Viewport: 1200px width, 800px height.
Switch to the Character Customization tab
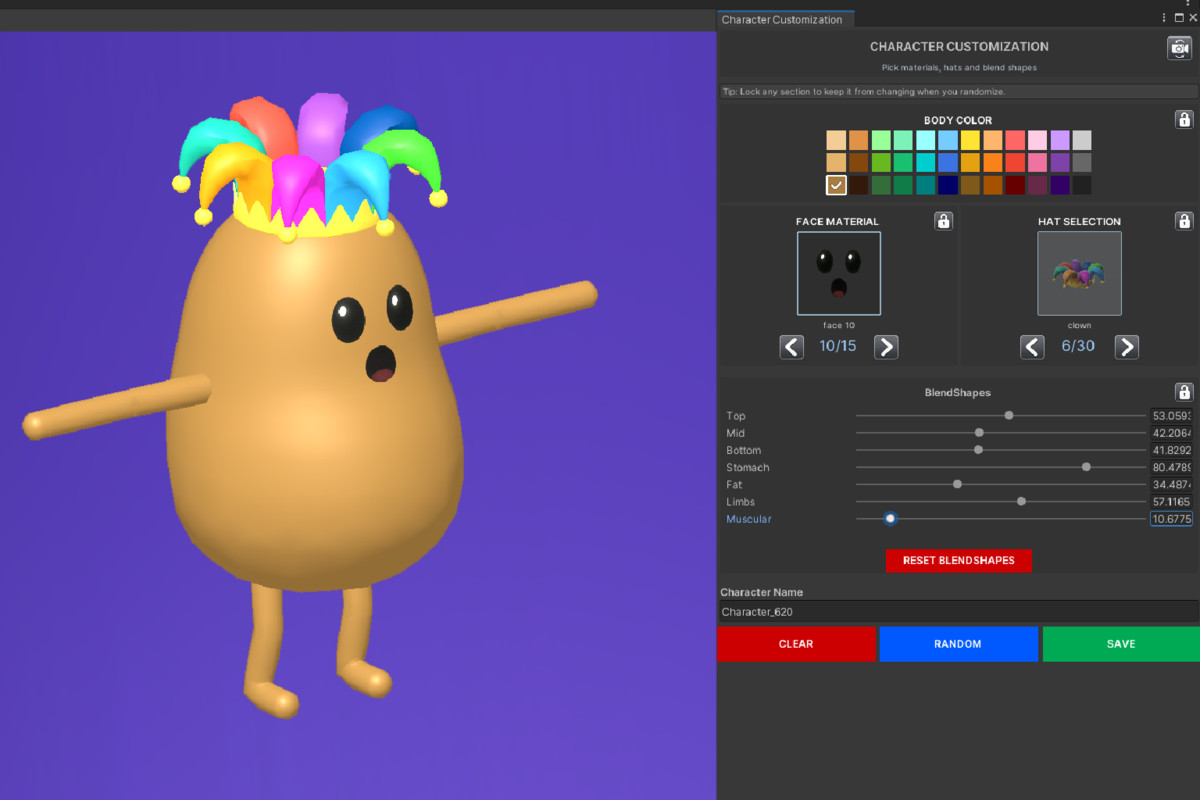click(785, 18)
